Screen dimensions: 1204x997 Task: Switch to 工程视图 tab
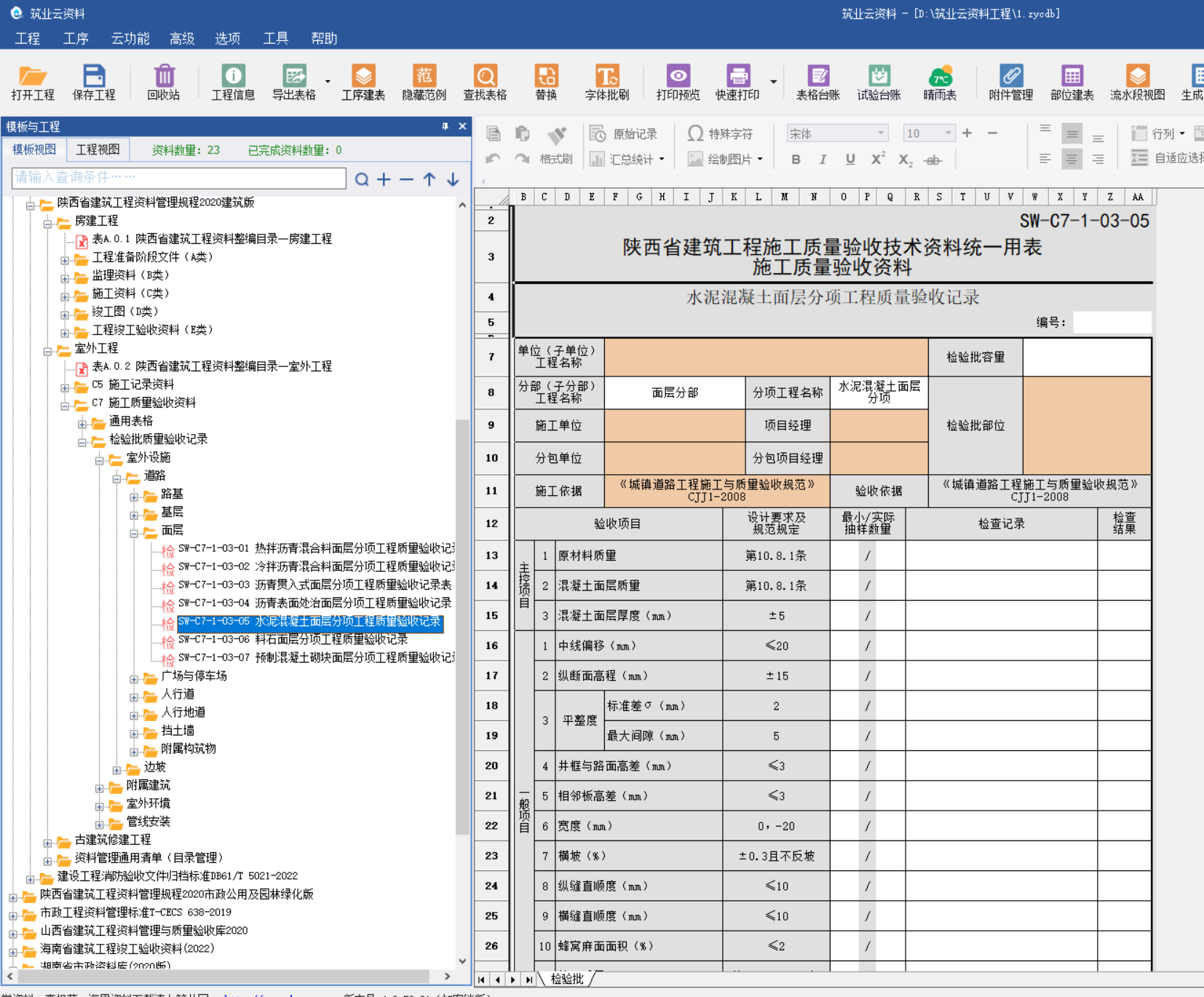pos(98,149)
